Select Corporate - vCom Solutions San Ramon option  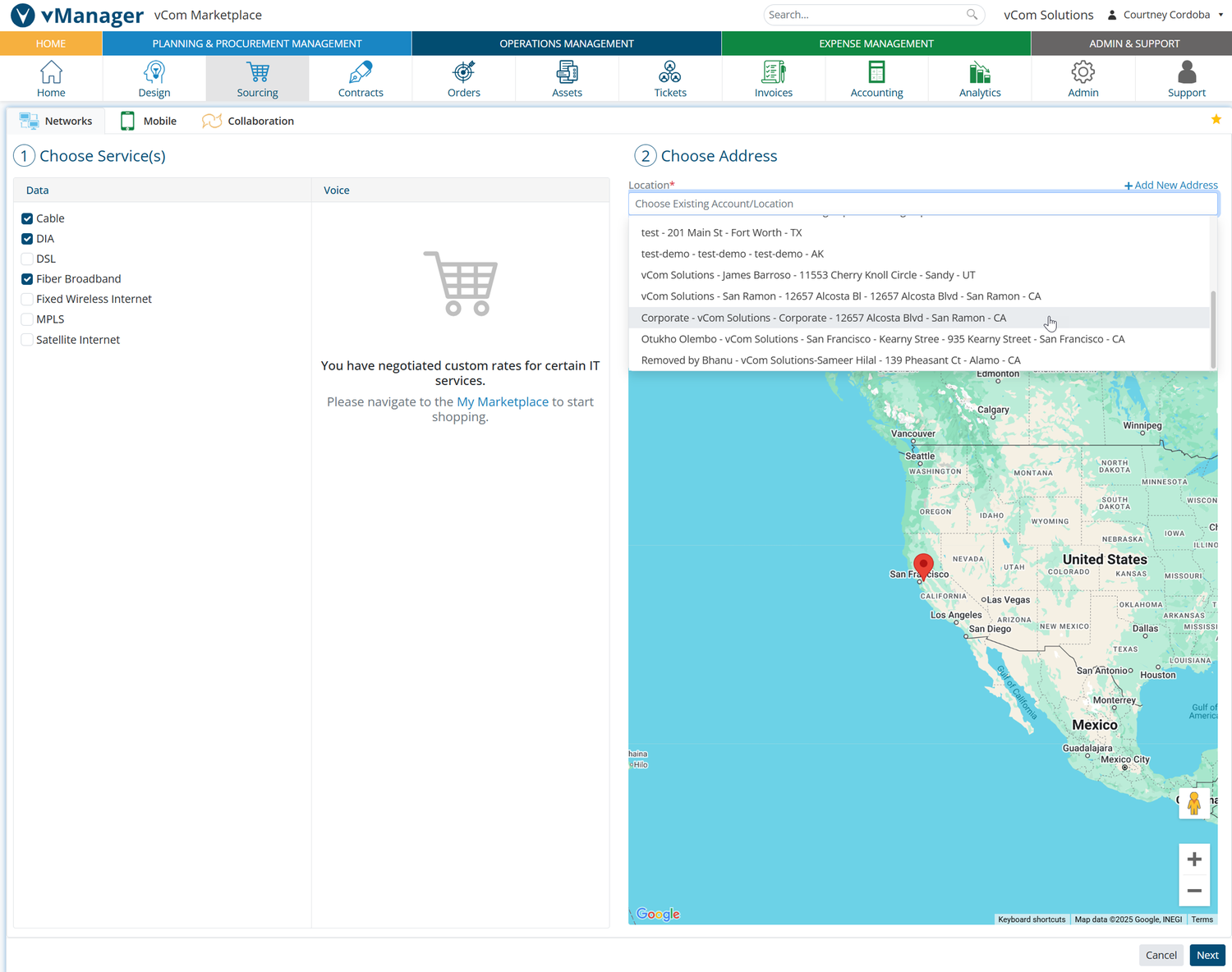[919, 318]
